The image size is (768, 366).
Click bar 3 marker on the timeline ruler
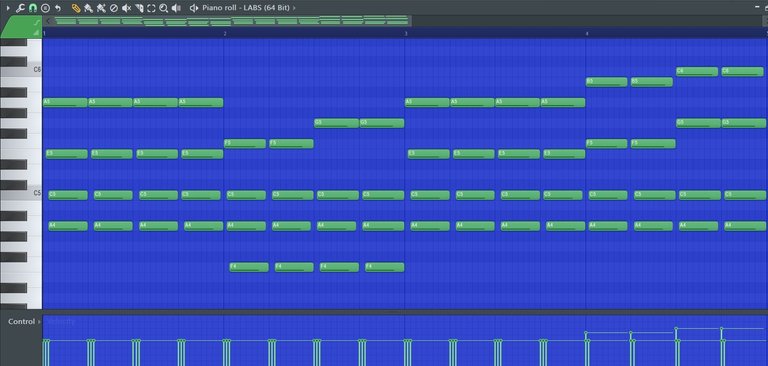(406, 33)
